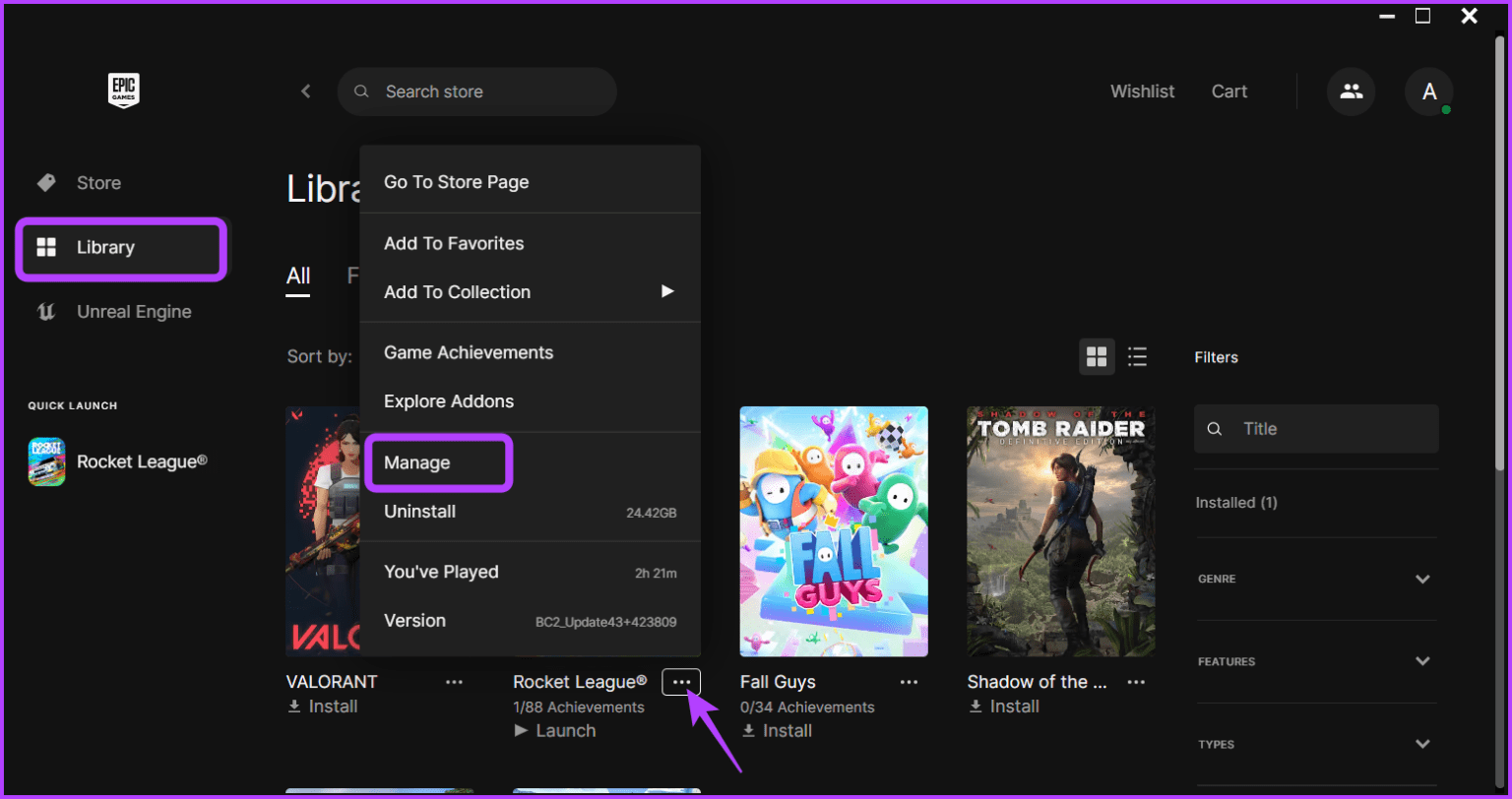Open Fall Guys three-dot options menu
The height and width of the screenshot is (799, 1512).
pos(909,681)
